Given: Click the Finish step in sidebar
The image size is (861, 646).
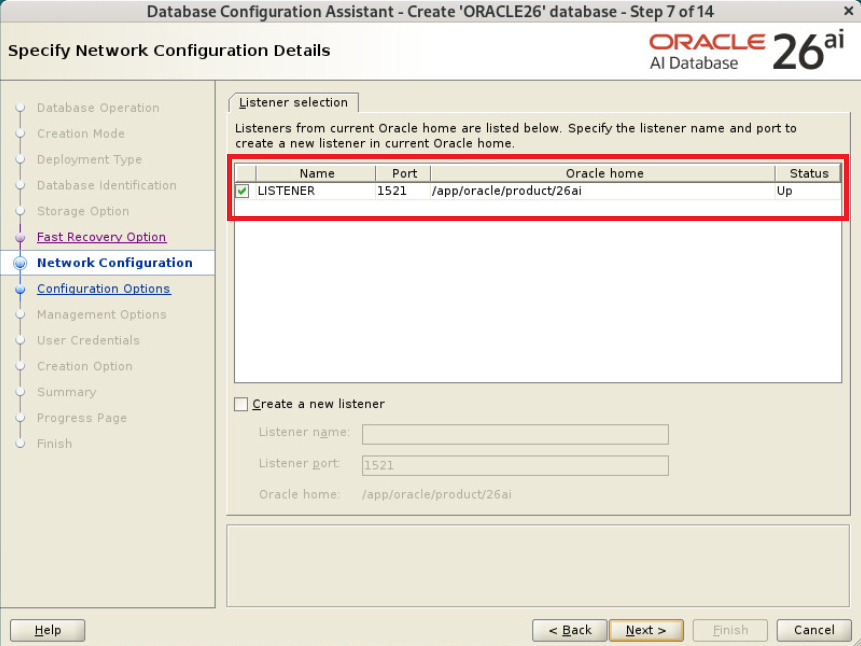Looking at the screenshot, I should click(54, 443).
